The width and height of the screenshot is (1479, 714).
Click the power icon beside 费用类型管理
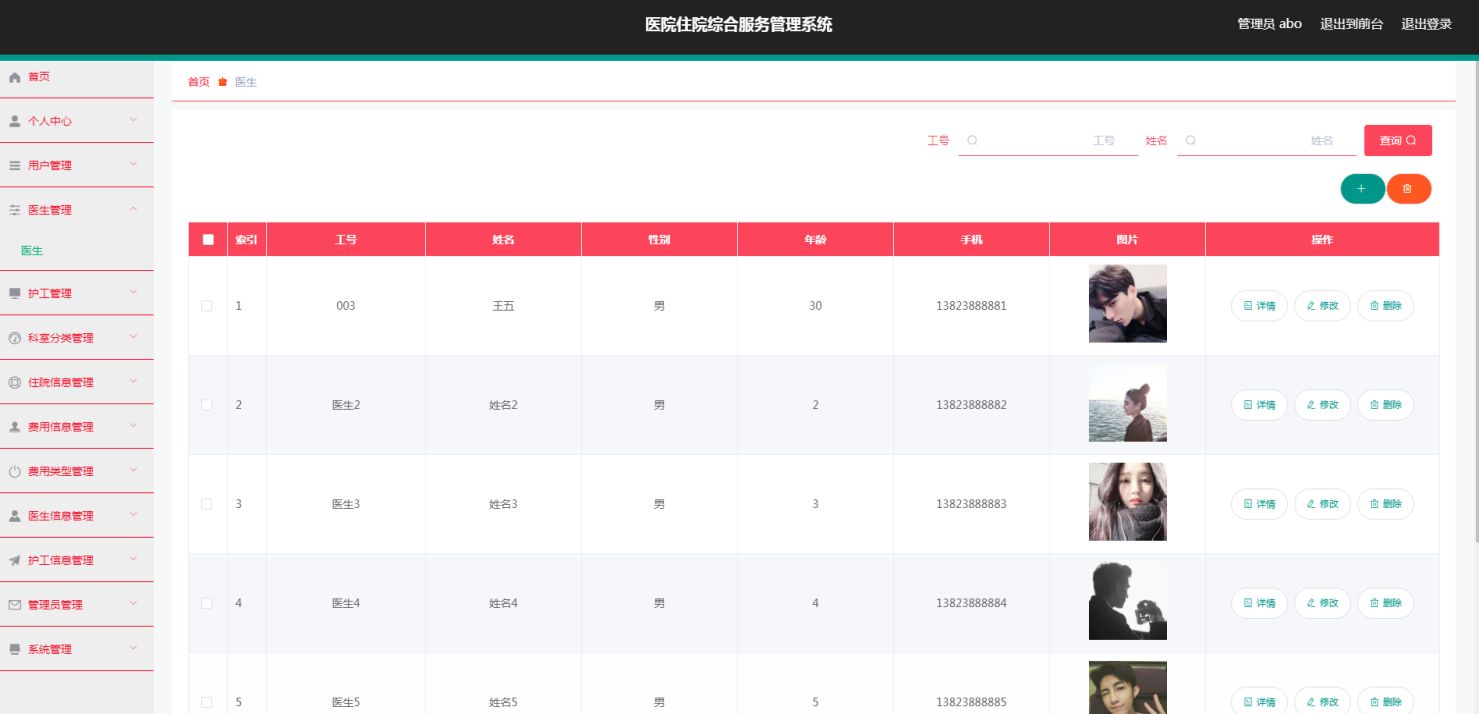point(14,472)
